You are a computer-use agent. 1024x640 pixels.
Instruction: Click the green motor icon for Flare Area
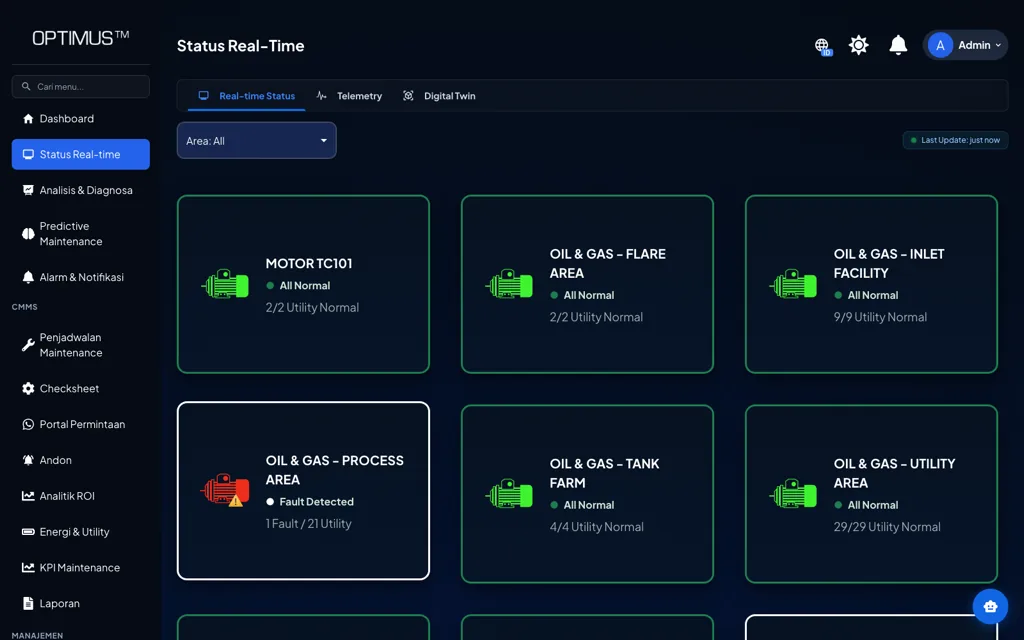point(509,285)
